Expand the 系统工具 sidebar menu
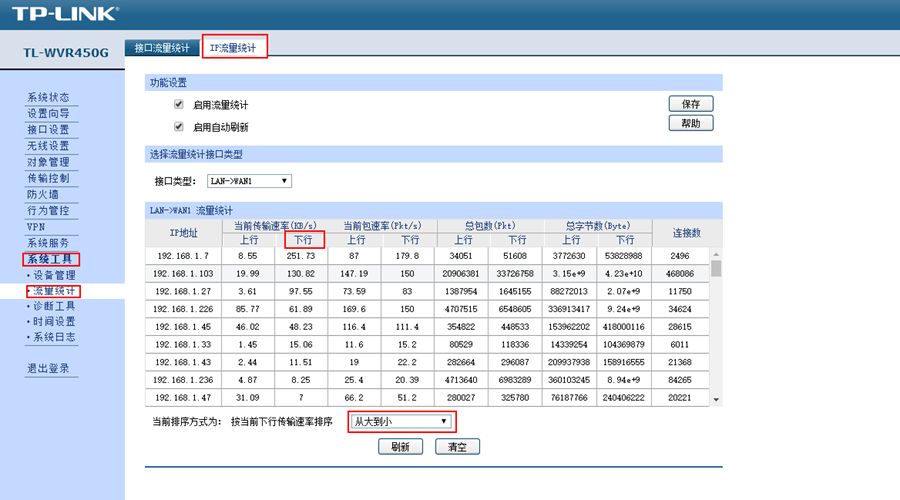This screenshot has width=900, height=500. (x=52, y=260)
